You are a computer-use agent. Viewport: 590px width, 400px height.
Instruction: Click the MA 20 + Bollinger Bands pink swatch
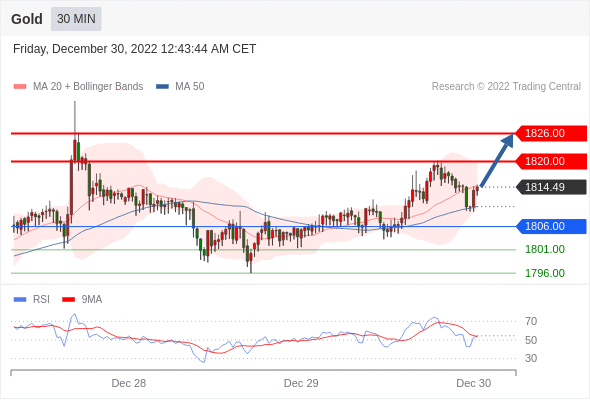[x=20, y=87]
